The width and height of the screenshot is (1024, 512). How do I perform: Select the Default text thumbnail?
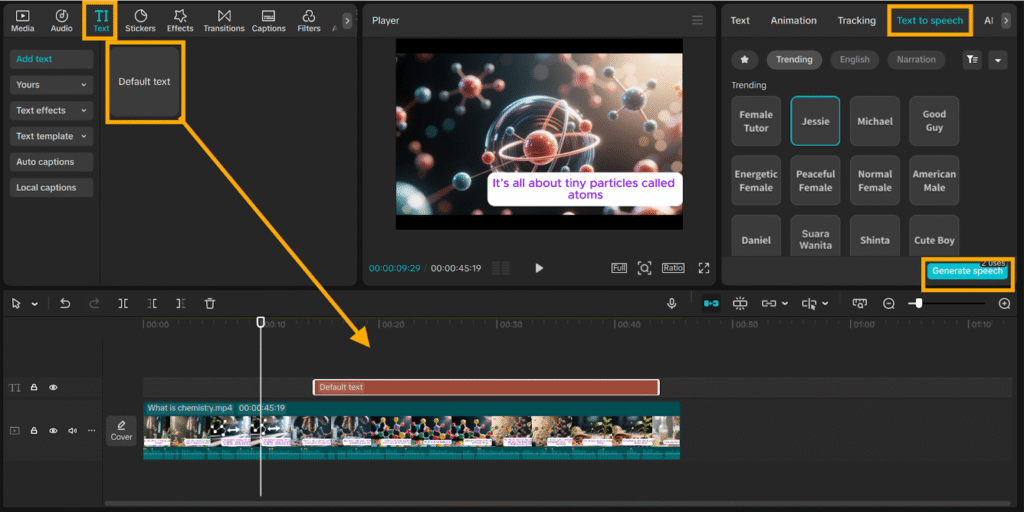144,82
